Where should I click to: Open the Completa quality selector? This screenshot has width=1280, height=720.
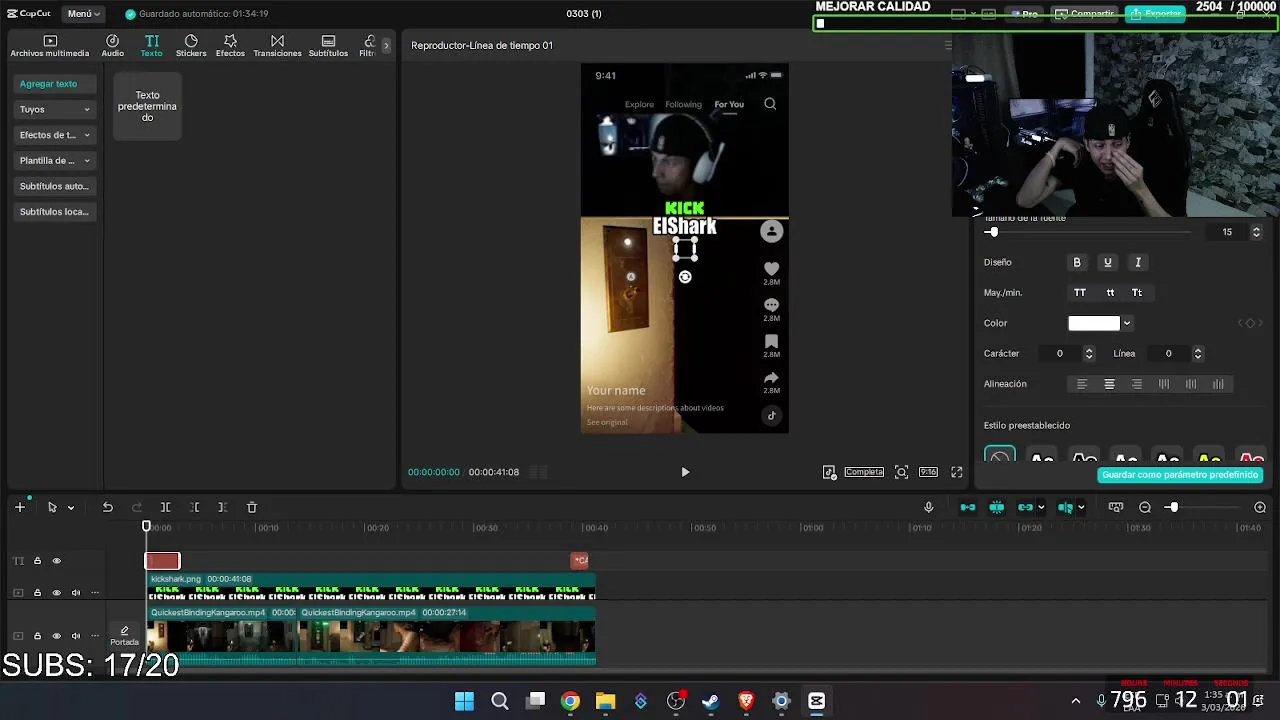click(864, 472)
